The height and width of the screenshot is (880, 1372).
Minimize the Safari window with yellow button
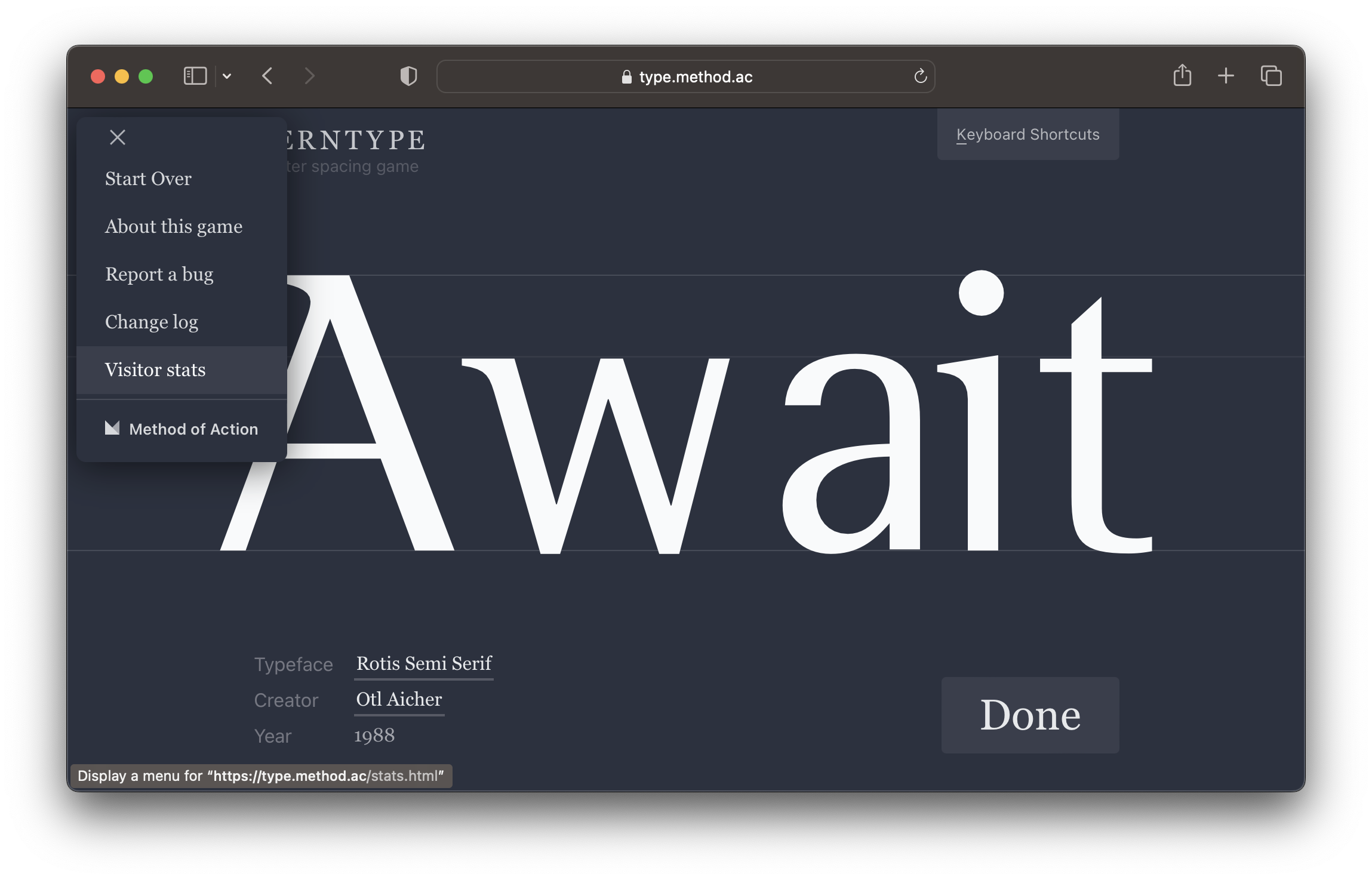(122, 76)
